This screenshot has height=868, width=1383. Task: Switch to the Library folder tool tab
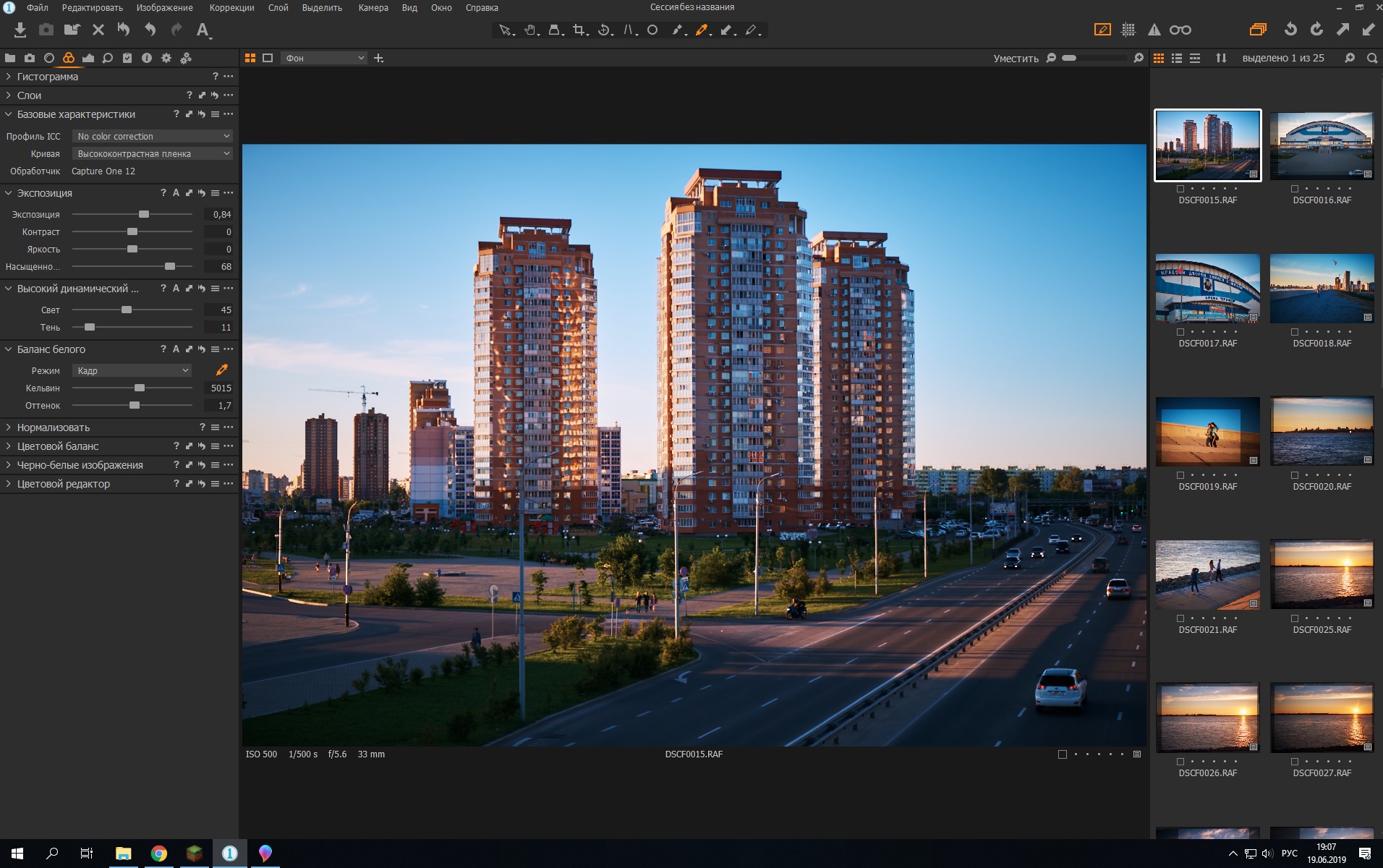(10, 58)
